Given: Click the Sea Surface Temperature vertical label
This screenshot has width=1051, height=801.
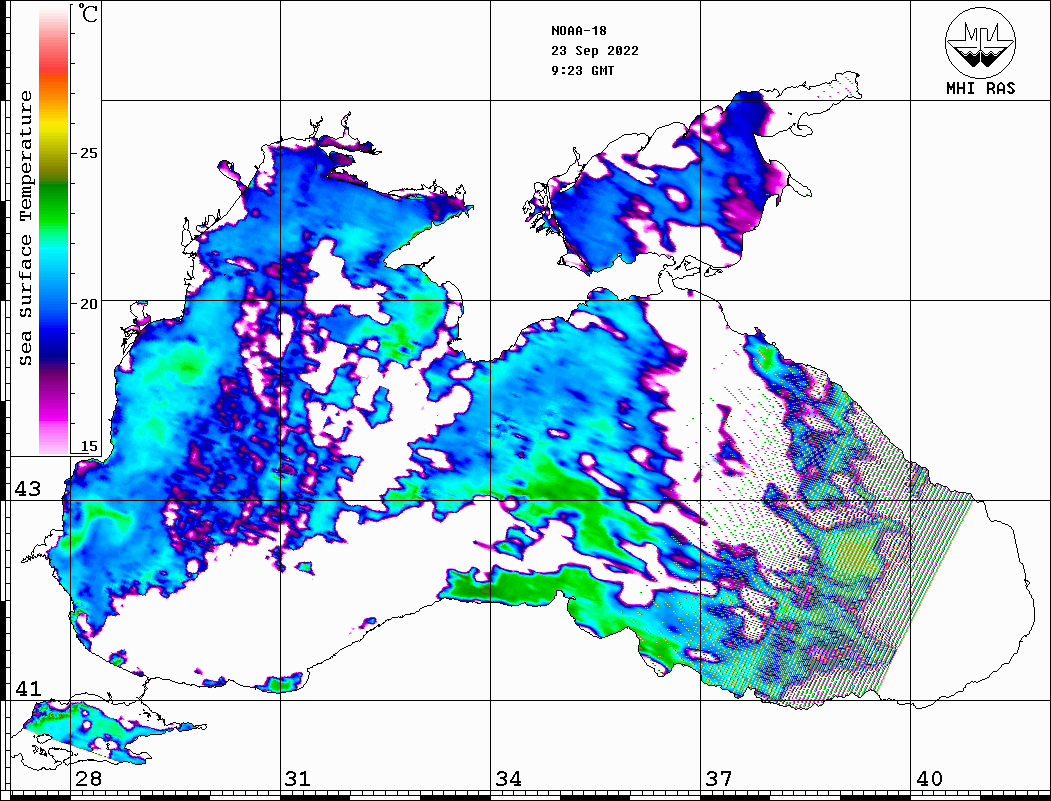Looking at the screenshot, I should pyautogui.click(x=25, y=228).
